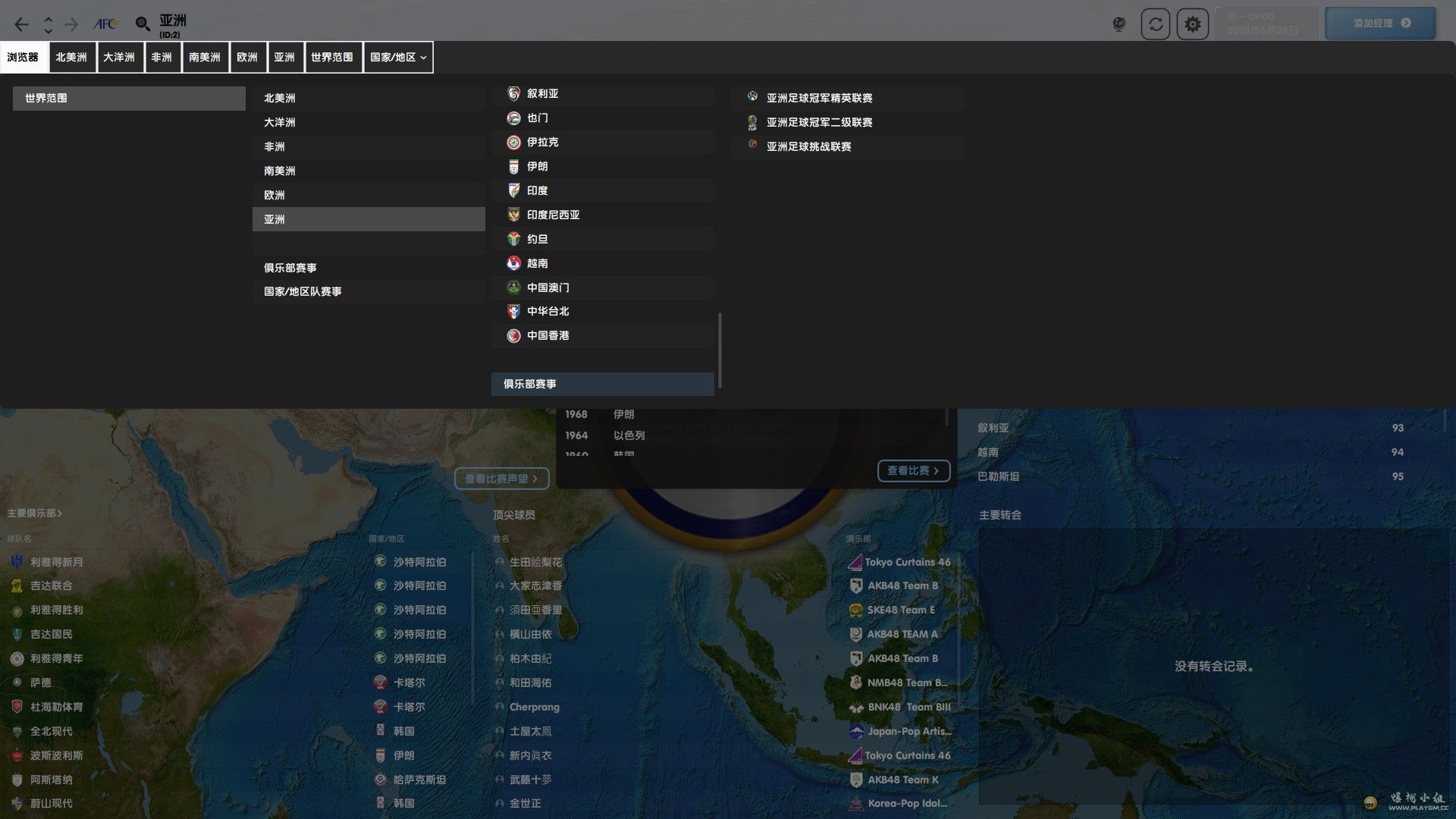This screenshot has width=1456, height=819.
Task: Click the 印度尼西亚 badge icon
Action: (513, 215)
